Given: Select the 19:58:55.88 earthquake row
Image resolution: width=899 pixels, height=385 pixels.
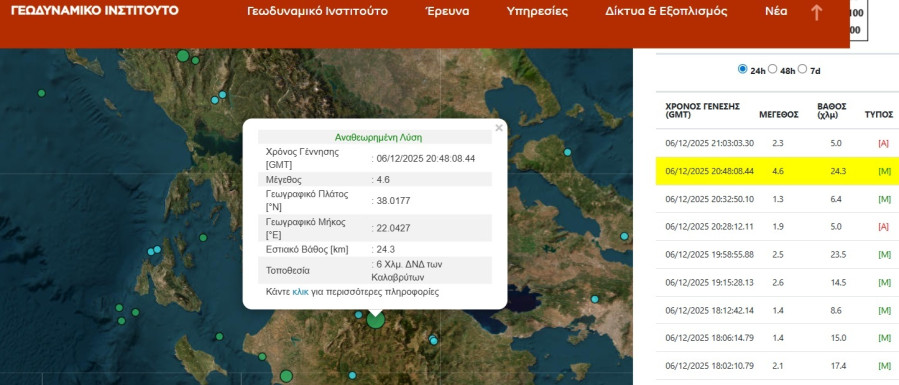Looking at the screenshot, I should [x=777, y=254].
